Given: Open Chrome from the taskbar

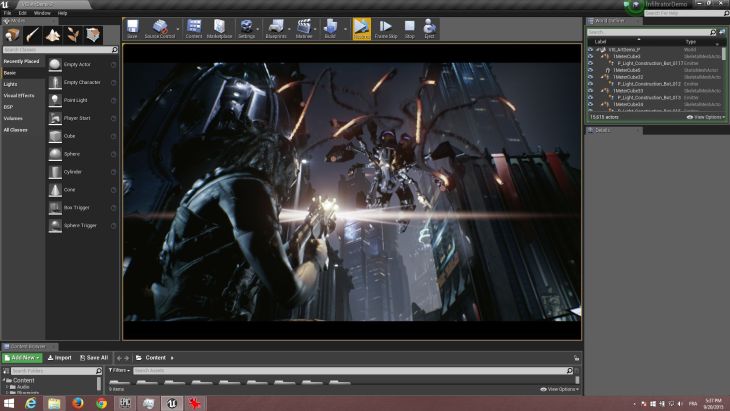Looking at the screenshot, I should (x=101, y=403).
